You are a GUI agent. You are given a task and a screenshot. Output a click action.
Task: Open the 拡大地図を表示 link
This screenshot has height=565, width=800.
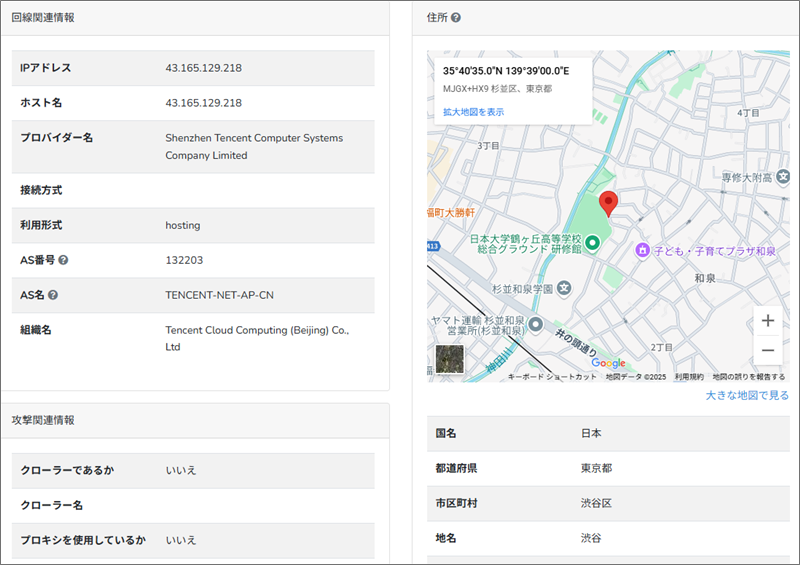click(473, 112)
